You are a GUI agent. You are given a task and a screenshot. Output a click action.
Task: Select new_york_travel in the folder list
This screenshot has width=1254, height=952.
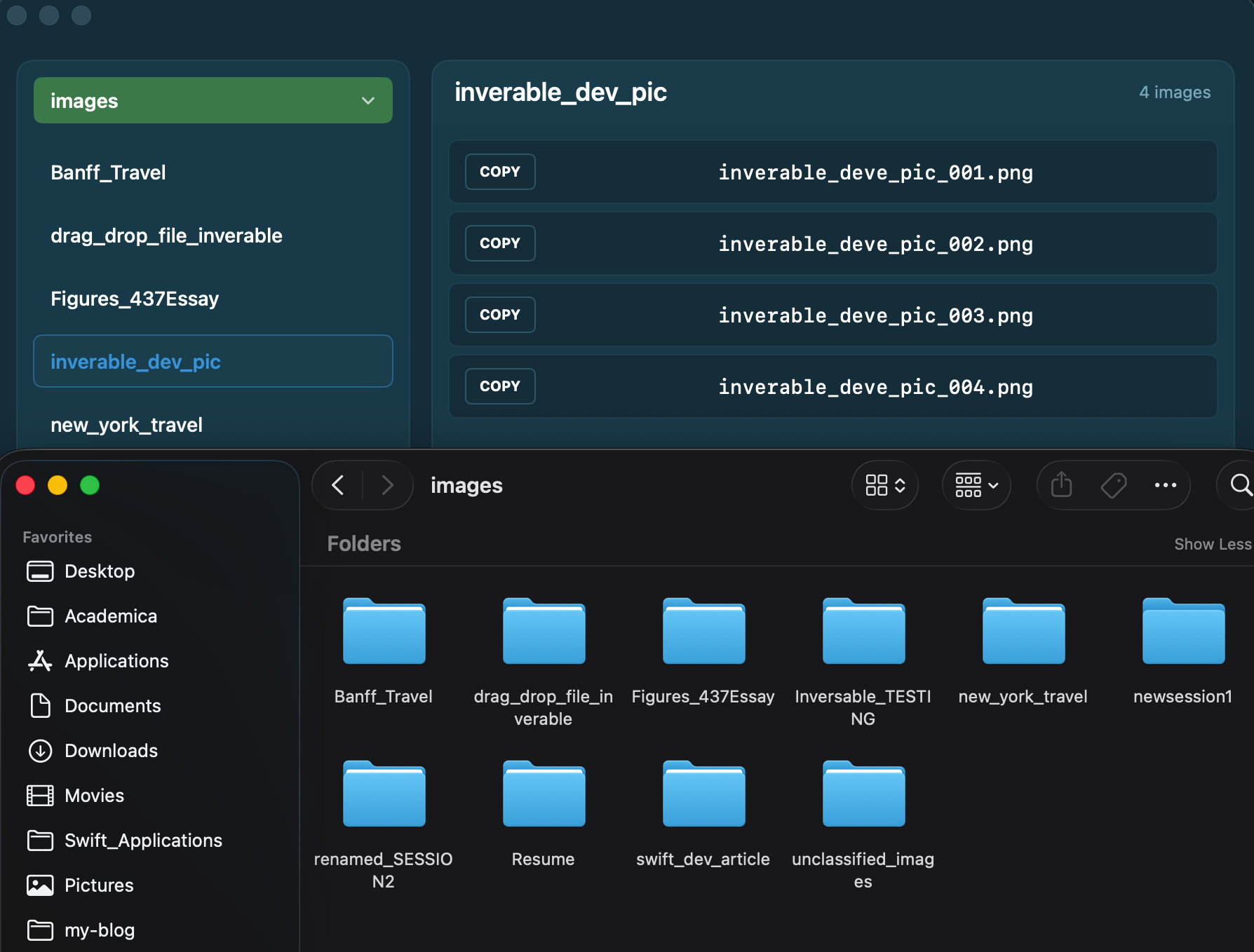coord(126,425)
